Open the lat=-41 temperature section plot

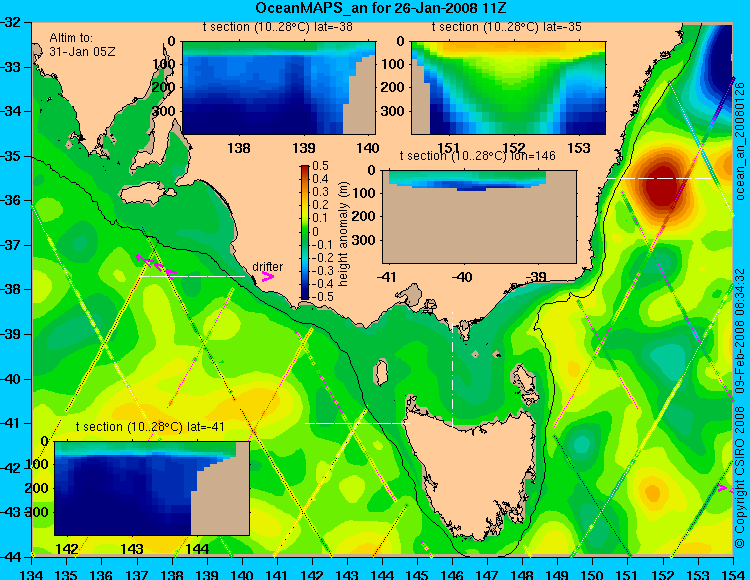(x=152, y=488)
